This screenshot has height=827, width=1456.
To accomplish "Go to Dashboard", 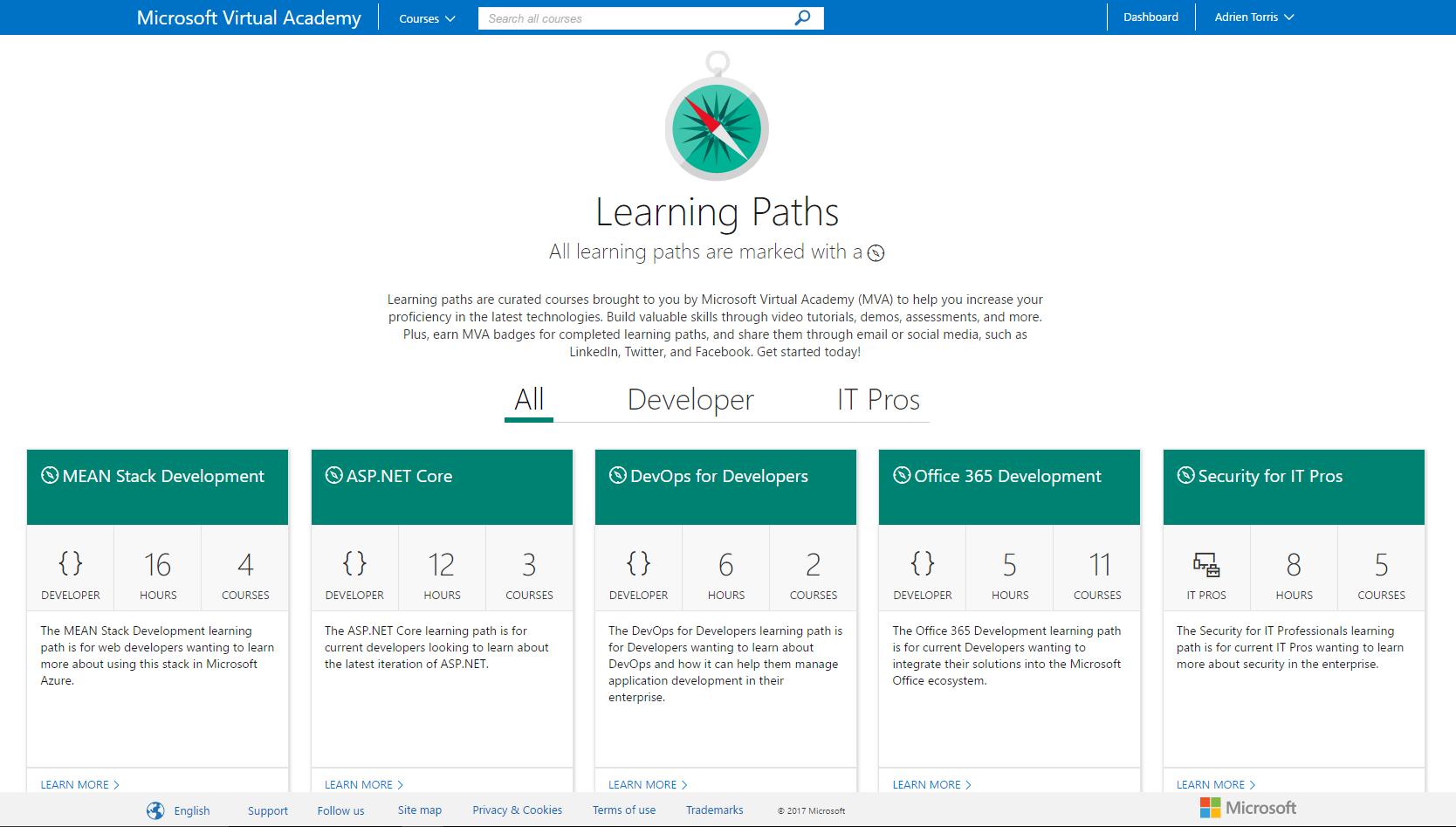I will [x=1150, y=17].
